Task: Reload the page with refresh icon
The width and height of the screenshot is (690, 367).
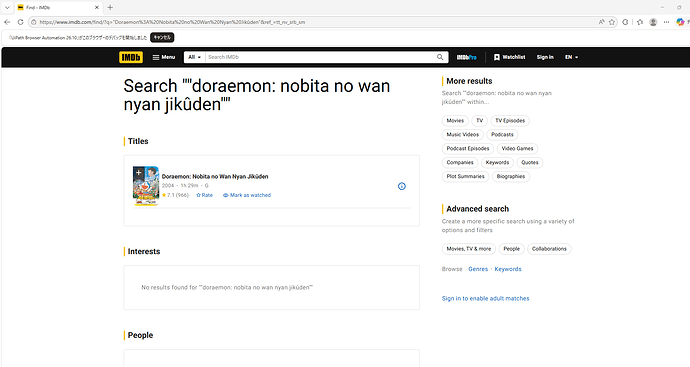Action: (x=20, y=22)
